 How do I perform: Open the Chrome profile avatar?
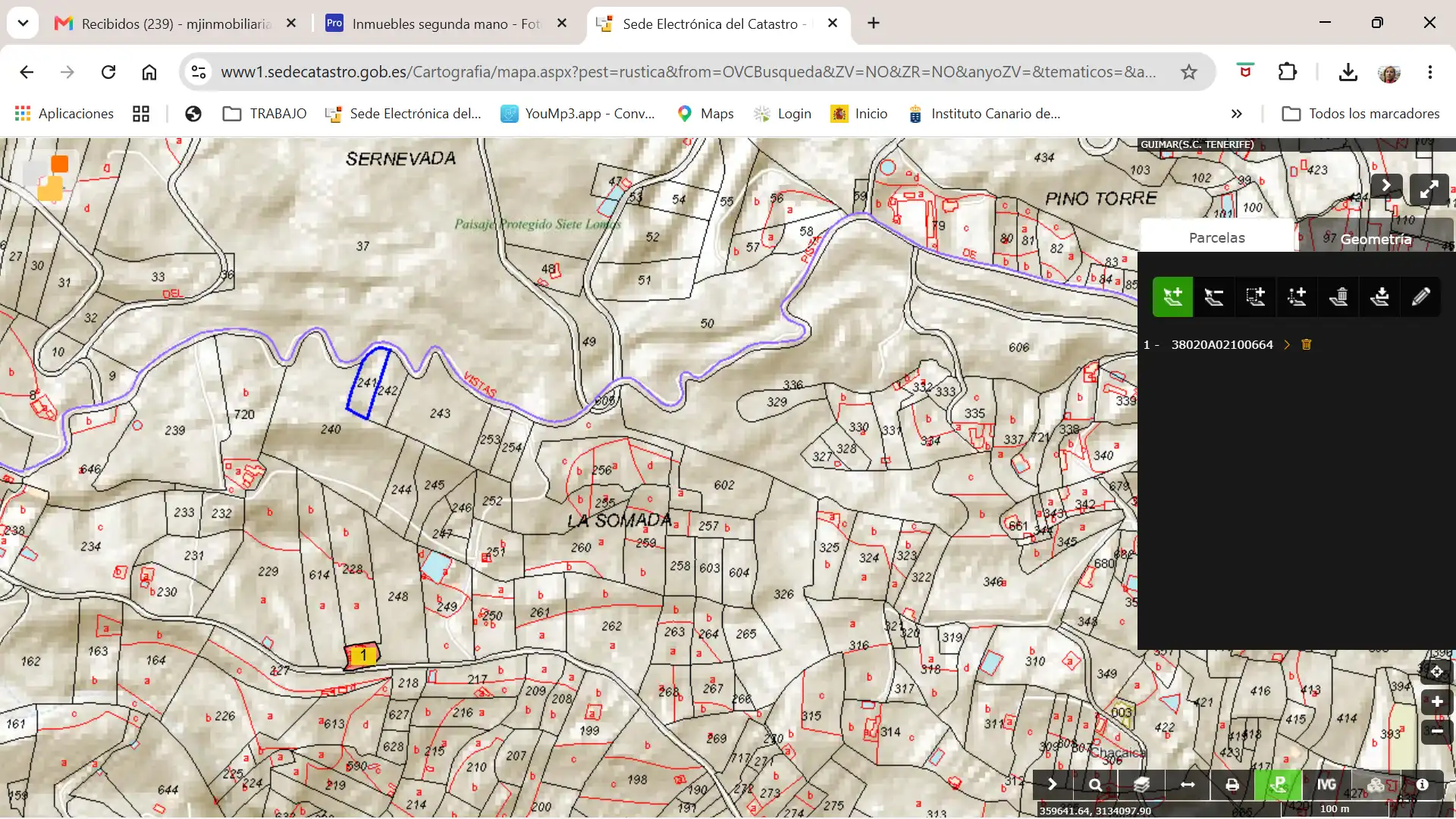(x=1389, y=72)
